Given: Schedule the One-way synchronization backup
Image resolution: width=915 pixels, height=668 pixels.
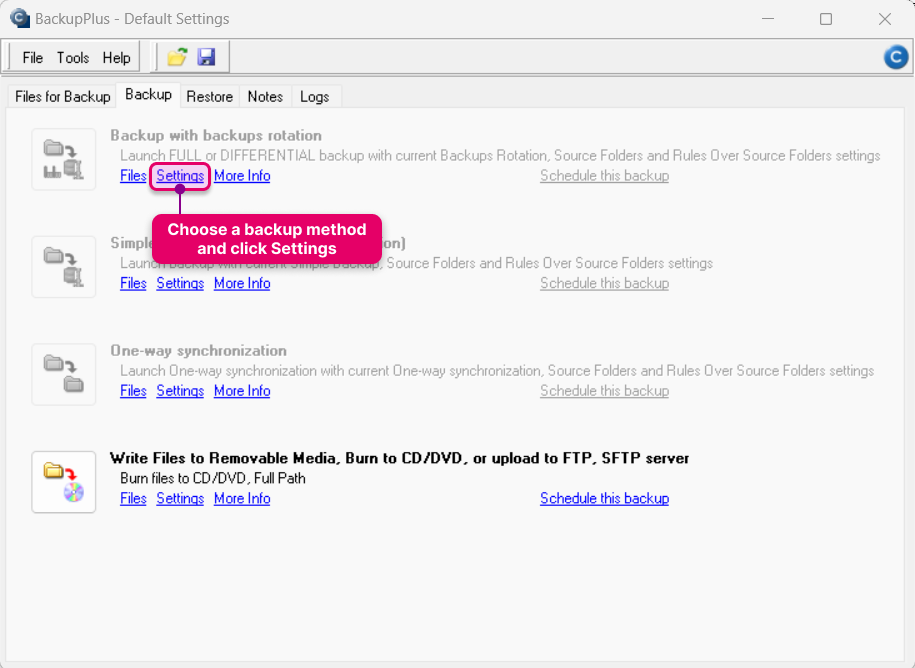Looking at the screenshot, I should [605, 391].
